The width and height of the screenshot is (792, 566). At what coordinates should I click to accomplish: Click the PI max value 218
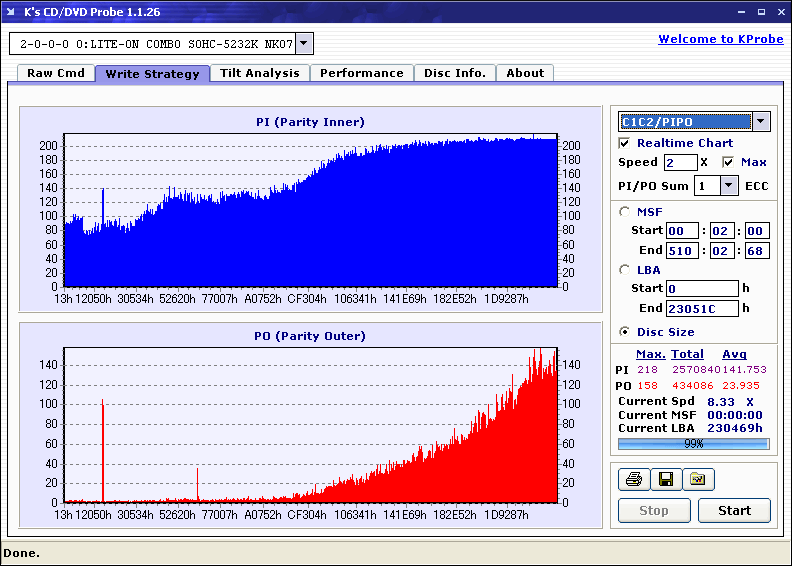pos(648,370)
